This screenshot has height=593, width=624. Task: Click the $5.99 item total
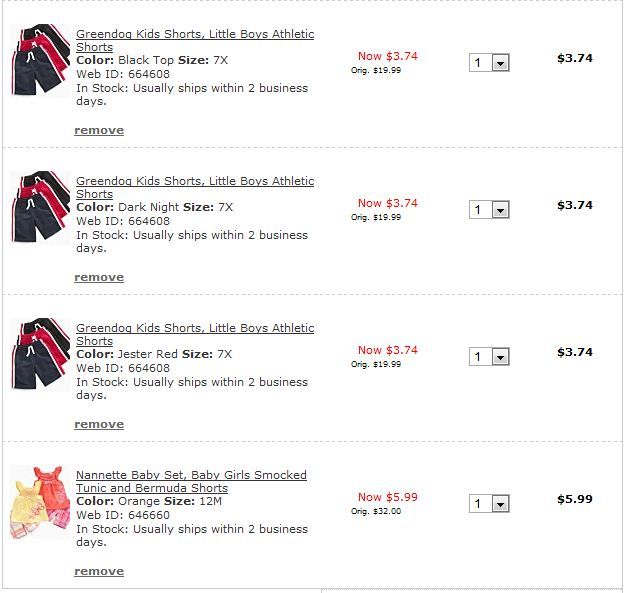[575, 499]
